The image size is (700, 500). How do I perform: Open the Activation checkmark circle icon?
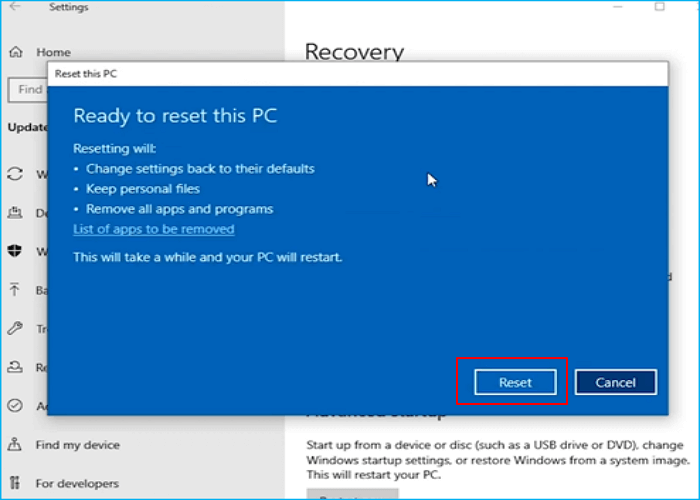tap(16, 406)
